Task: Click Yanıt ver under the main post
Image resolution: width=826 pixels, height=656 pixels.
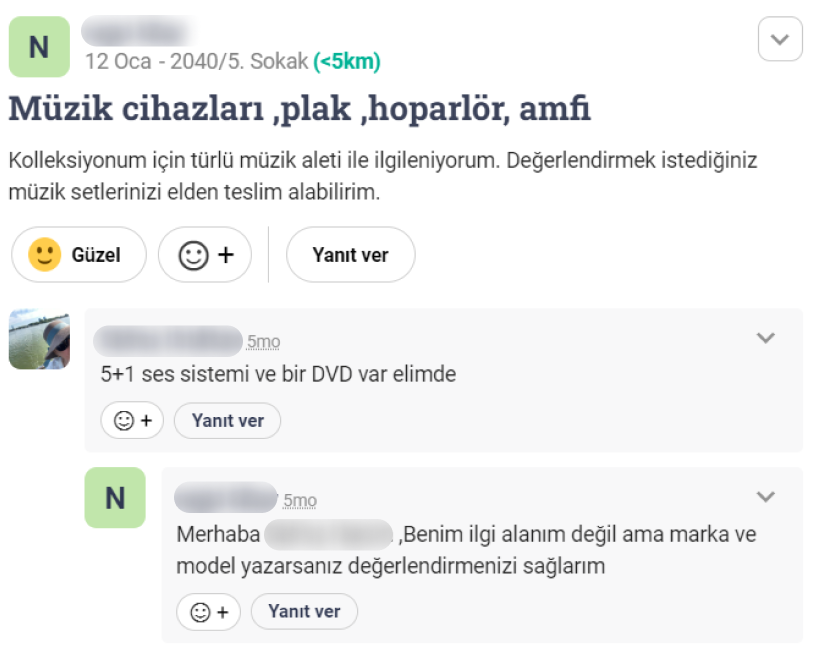Action: (350, 255)
